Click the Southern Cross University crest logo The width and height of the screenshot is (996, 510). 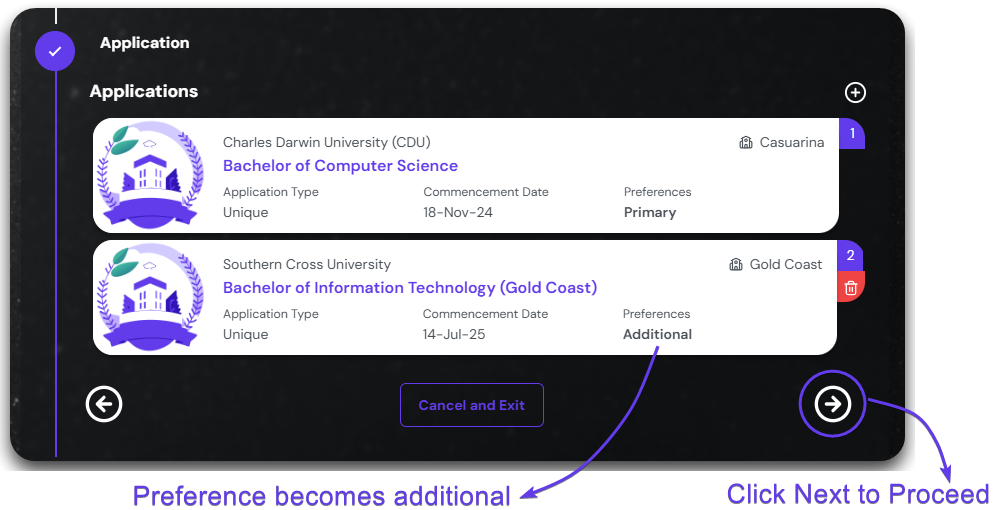click(x=148, y=298)
